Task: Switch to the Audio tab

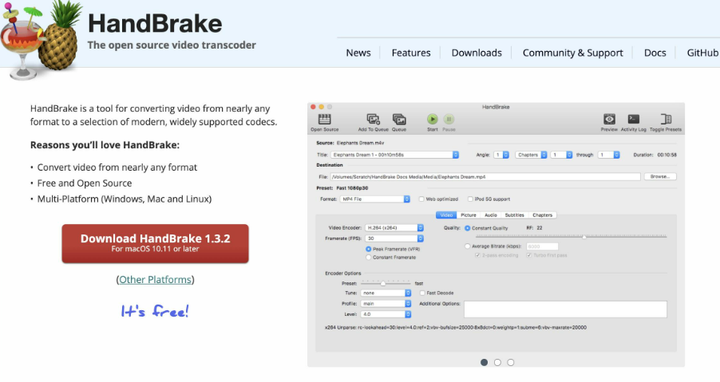Action: coord(490,215)
